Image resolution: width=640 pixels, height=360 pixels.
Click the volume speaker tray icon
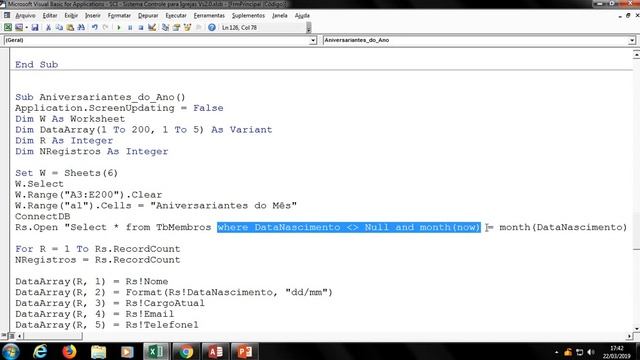pos(591,352)
